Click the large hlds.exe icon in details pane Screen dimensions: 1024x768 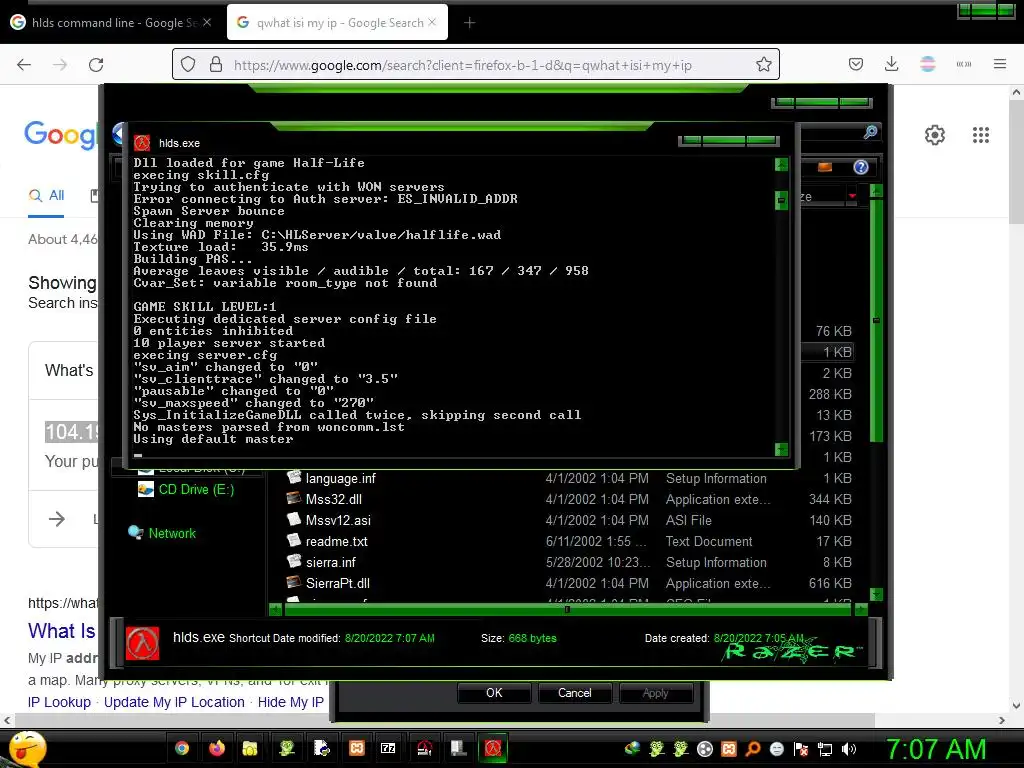[x=142, y=643]
